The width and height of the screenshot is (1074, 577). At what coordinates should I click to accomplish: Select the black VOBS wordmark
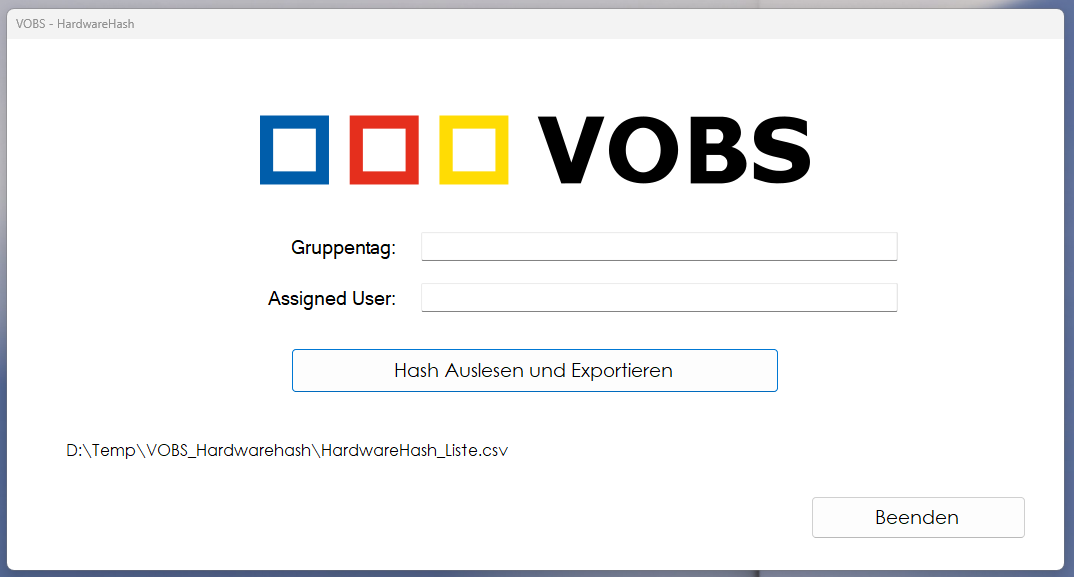(673, 151)
